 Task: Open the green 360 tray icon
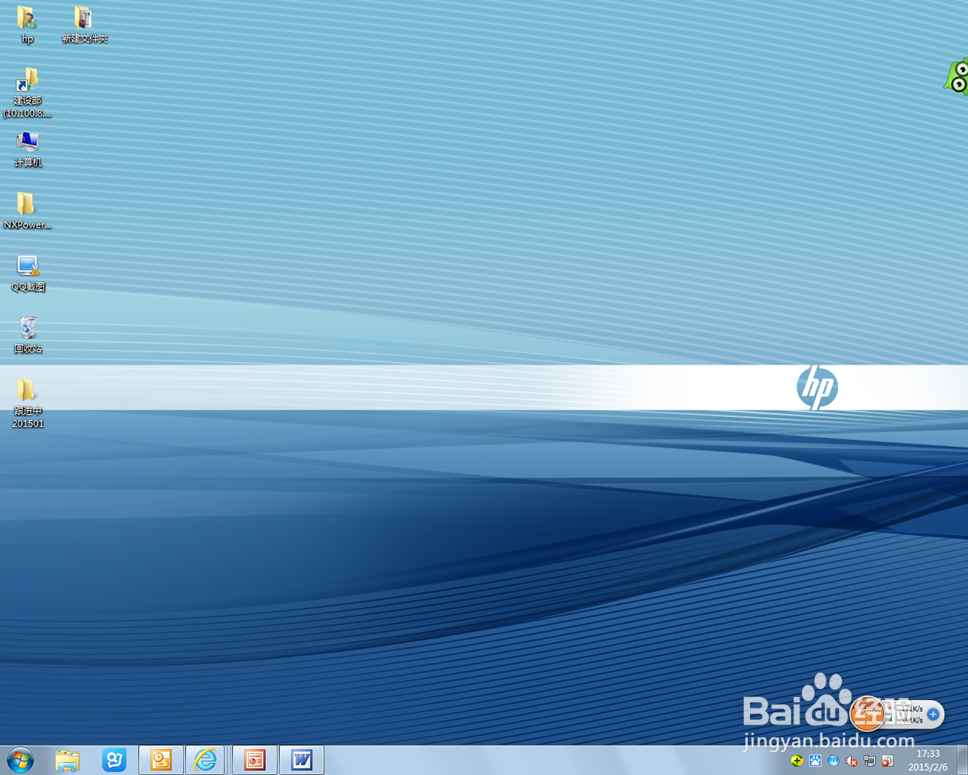pos(797,761)
